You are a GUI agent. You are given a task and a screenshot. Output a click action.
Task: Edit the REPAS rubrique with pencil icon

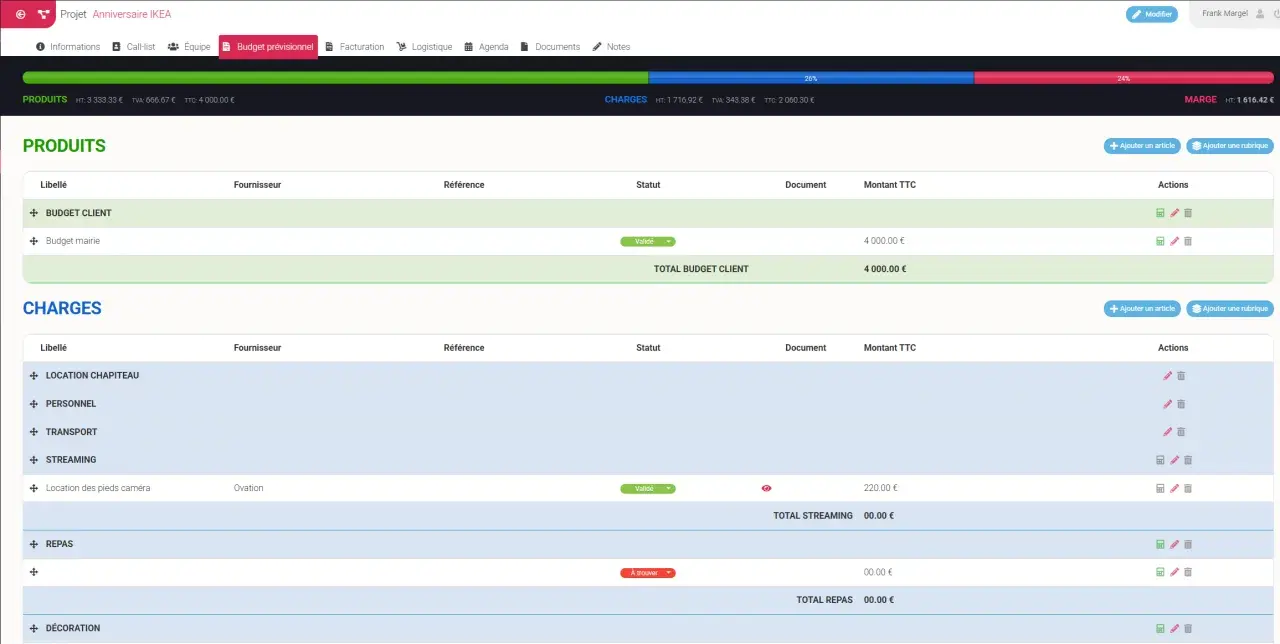click(x=1174, y=545)
